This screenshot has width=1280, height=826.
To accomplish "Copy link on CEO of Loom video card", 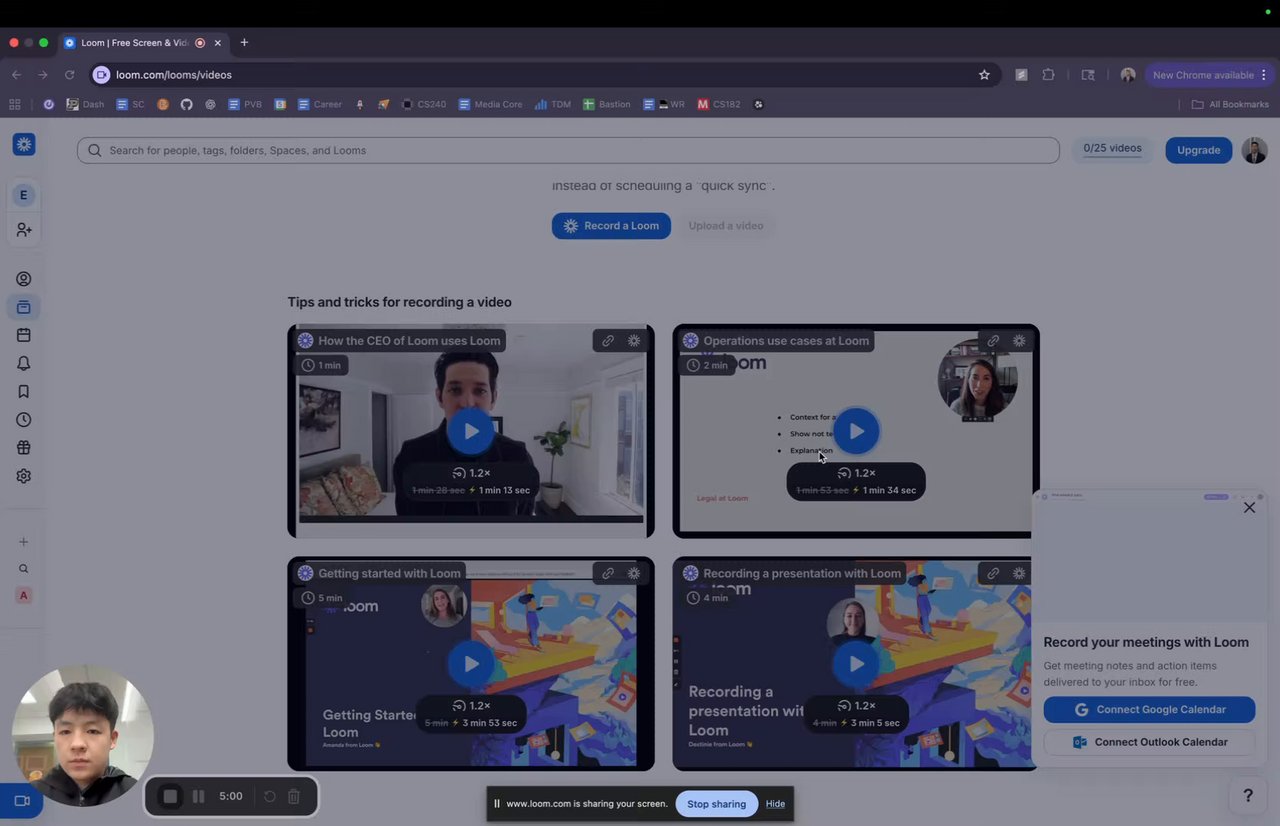I will [608, 341].
